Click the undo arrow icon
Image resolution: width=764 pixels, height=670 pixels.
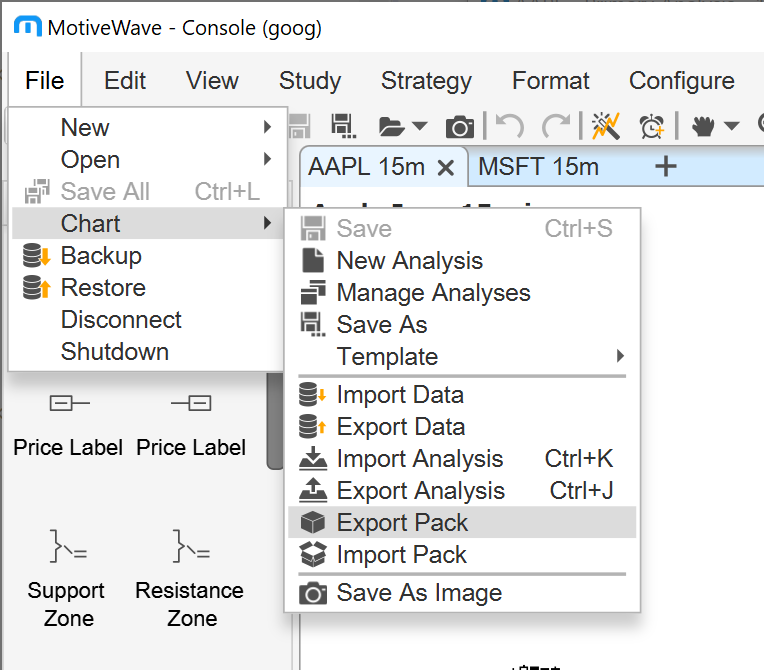[x=510, y=126]
